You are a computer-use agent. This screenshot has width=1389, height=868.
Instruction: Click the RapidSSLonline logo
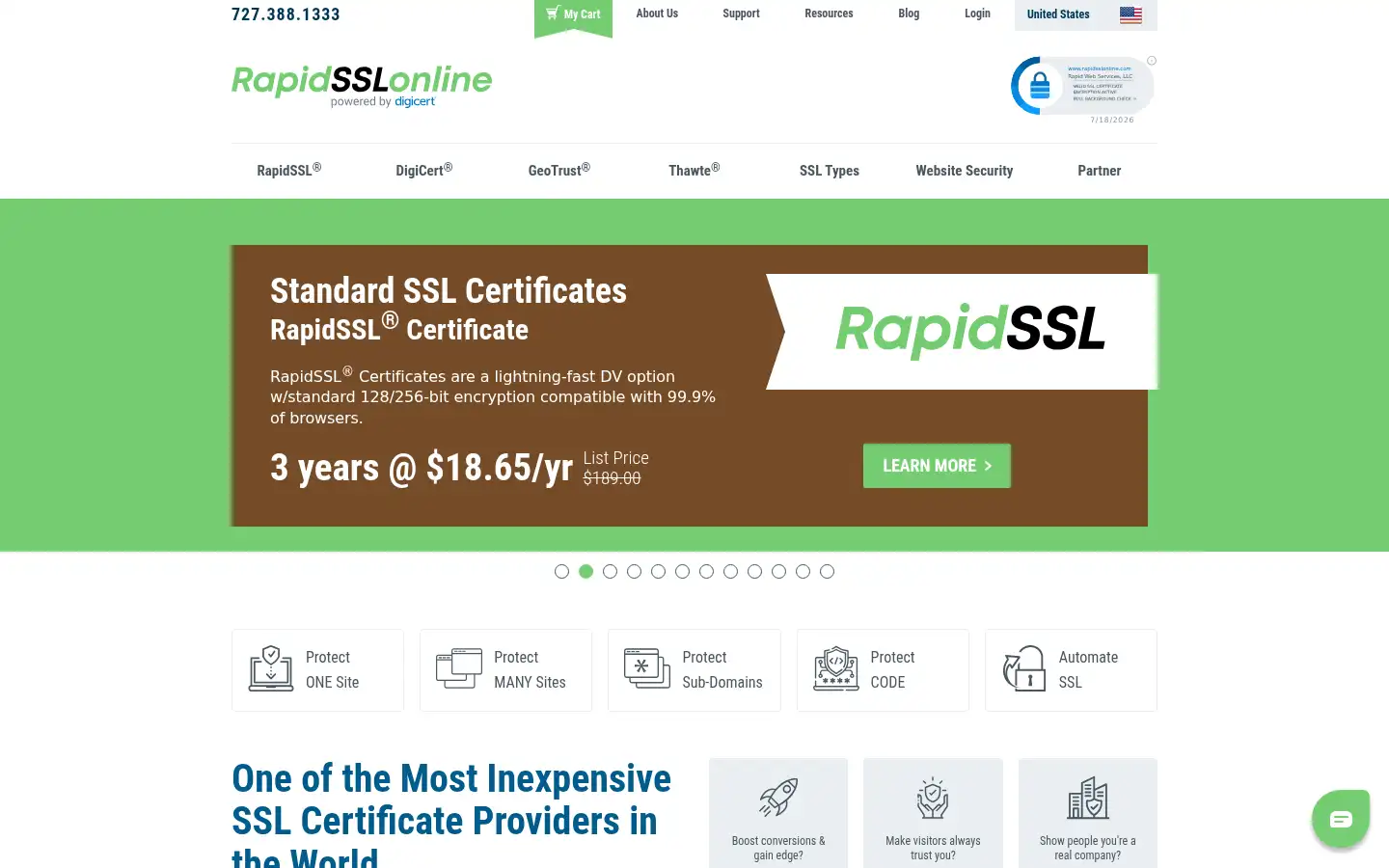[x=362, y=86]
